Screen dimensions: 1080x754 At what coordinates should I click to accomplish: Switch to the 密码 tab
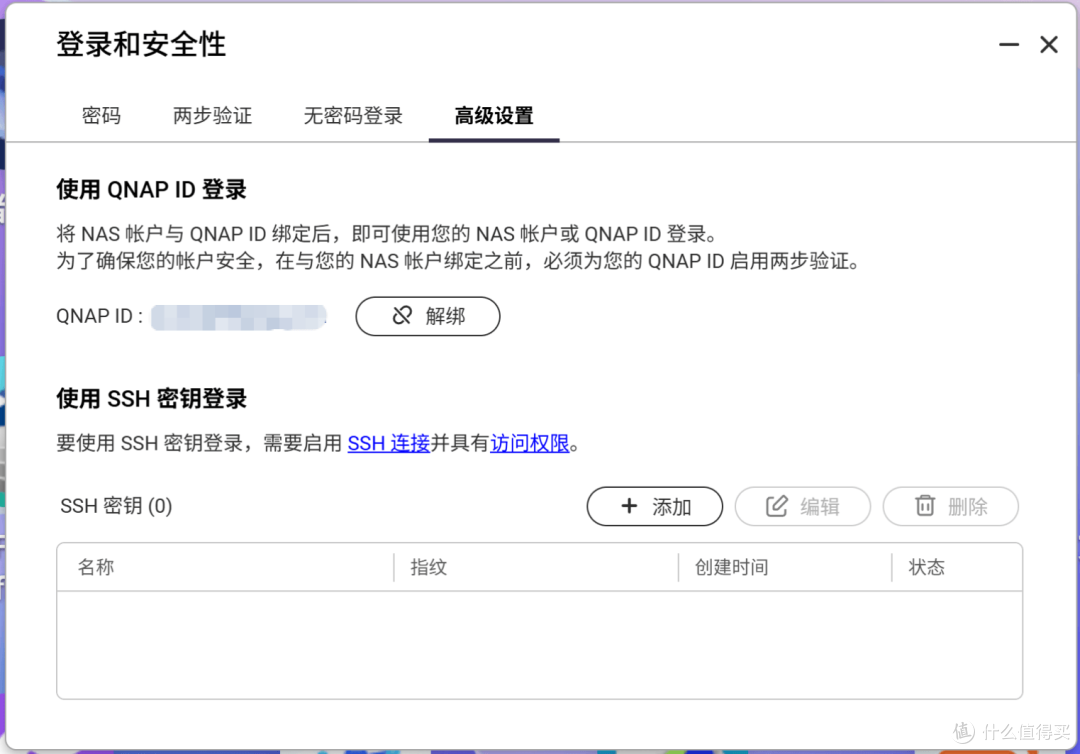[101, 116]
